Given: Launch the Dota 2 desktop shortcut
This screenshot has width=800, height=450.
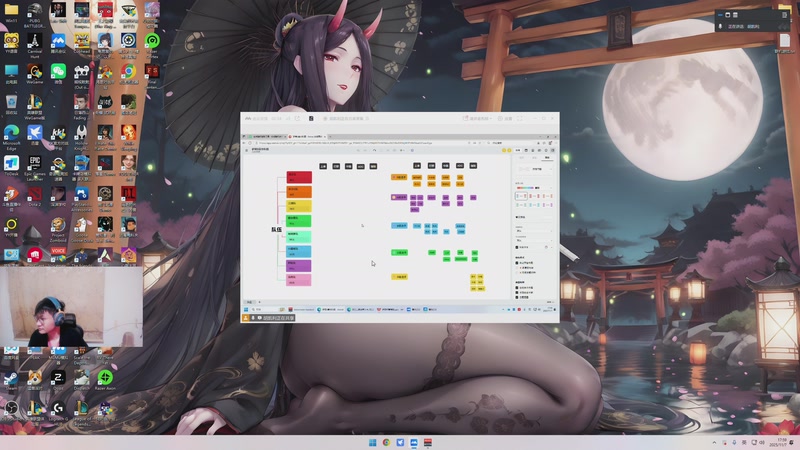Looking at the screenshot, I should 35,196.
